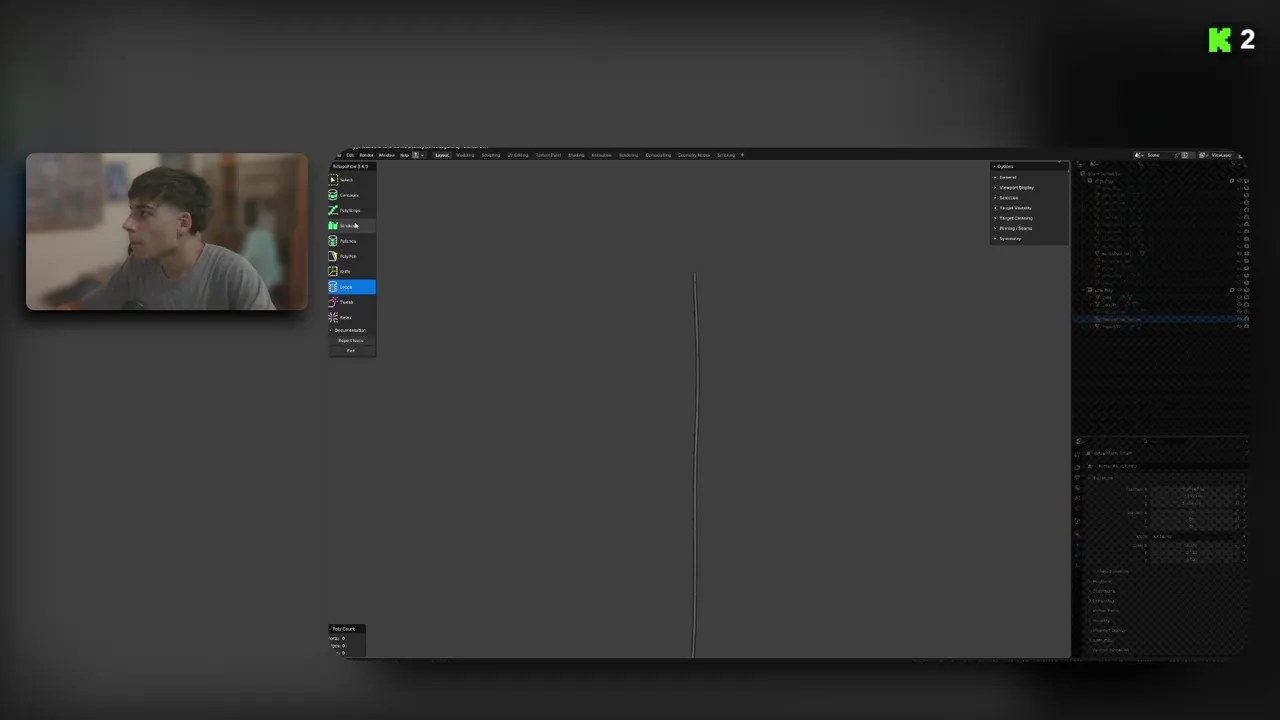Select the Relax brush tool
The width and height of the screenshot is (1280, 720).
pos(351,317)
